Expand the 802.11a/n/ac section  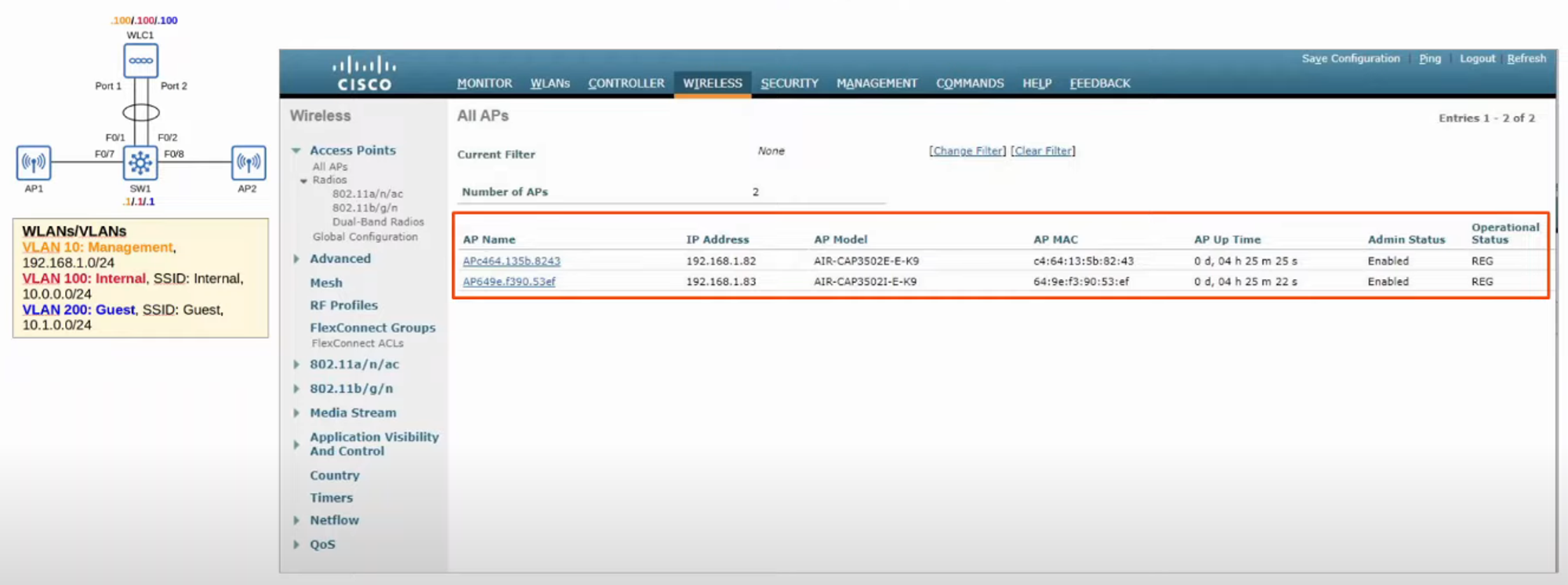coord(296,365)
